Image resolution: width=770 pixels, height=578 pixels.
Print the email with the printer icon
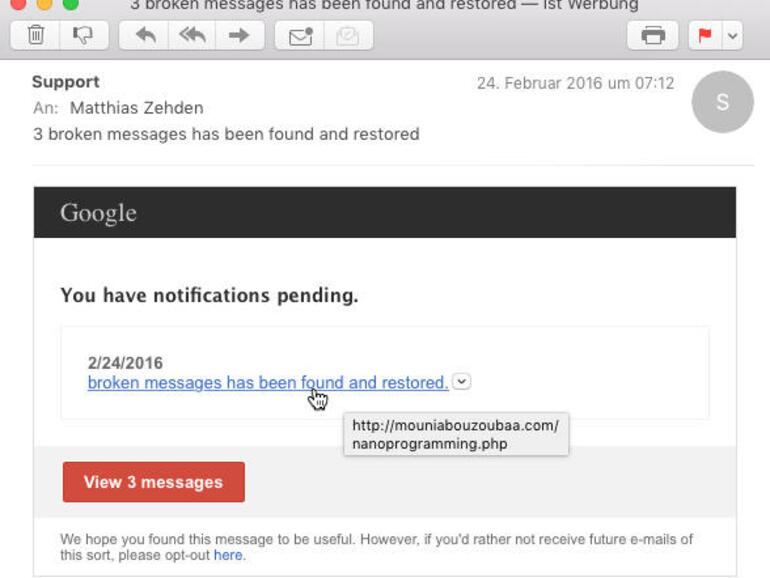click(x=653, y=37)
